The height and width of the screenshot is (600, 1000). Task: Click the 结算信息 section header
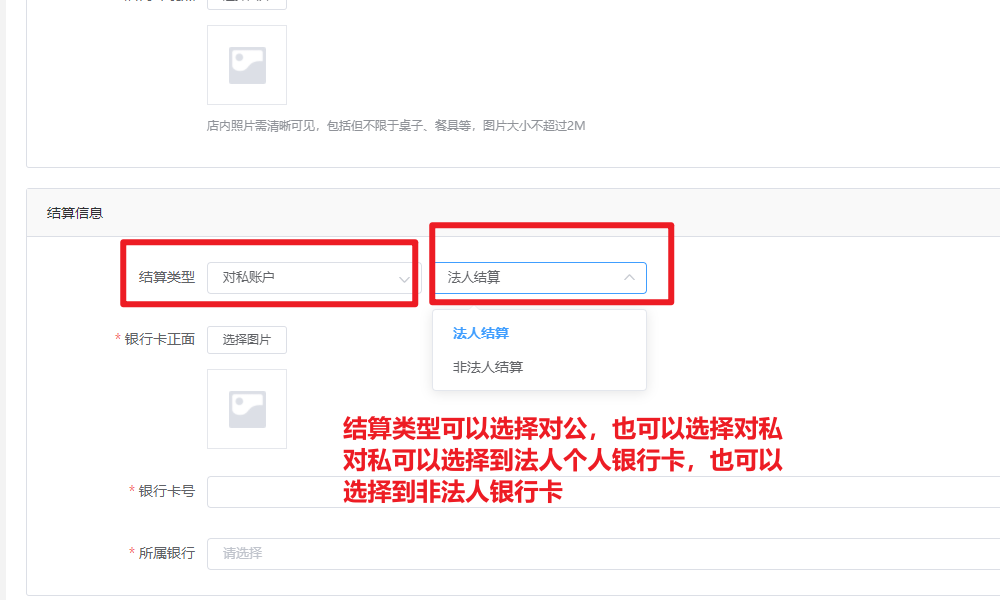75,213
